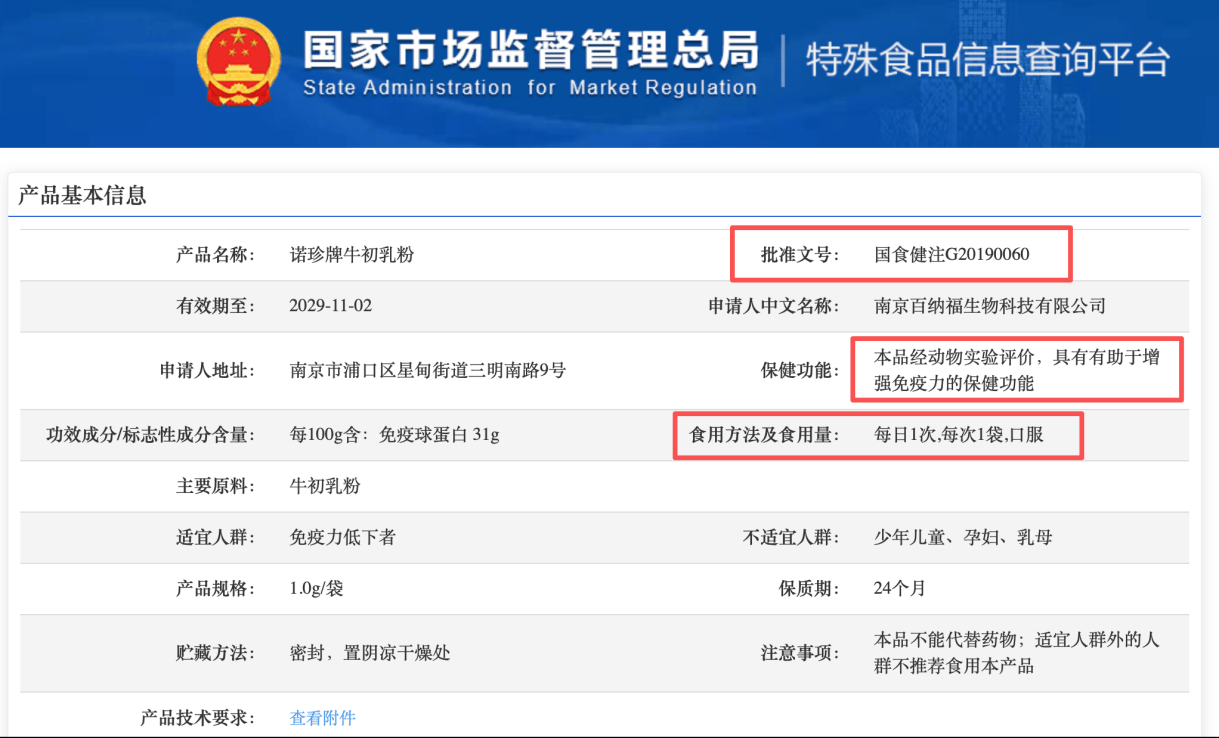Click approval number 国食健注G20190060
The height and width of the screenshot is (738, 1219).
[x=951, y=255]
